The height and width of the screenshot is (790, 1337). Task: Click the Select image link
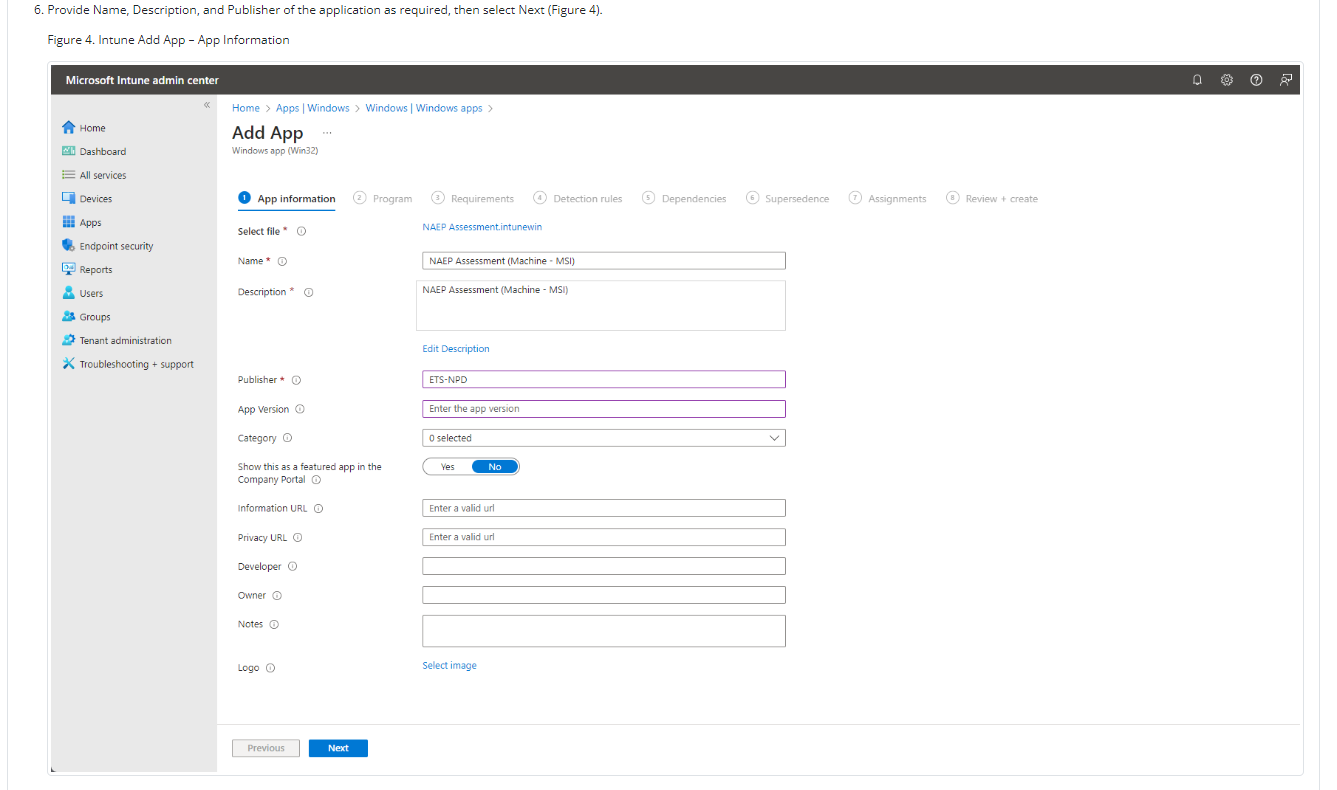click(449, 666)
